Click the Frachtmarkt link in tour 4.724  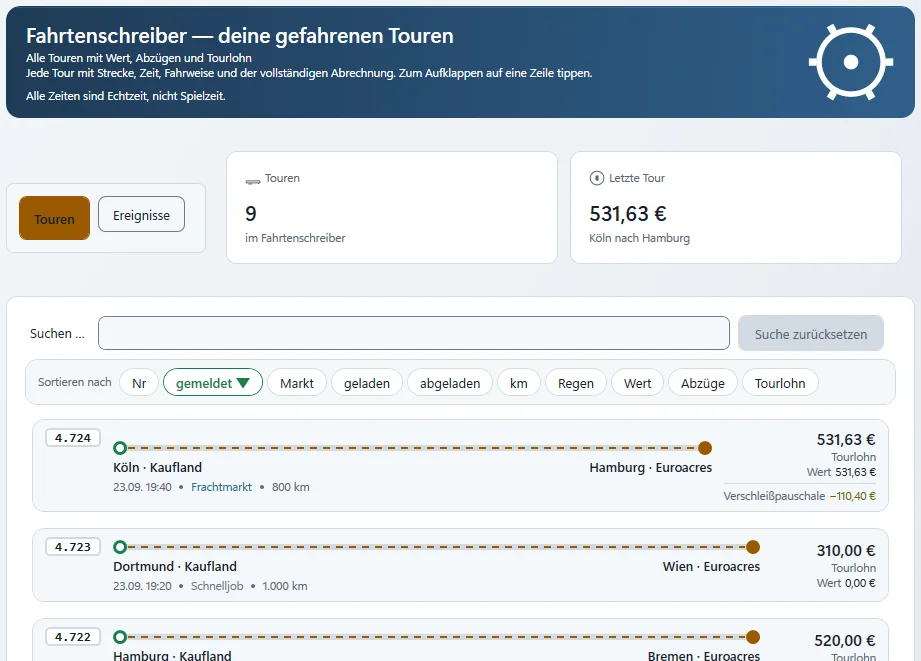coord(221,486)
